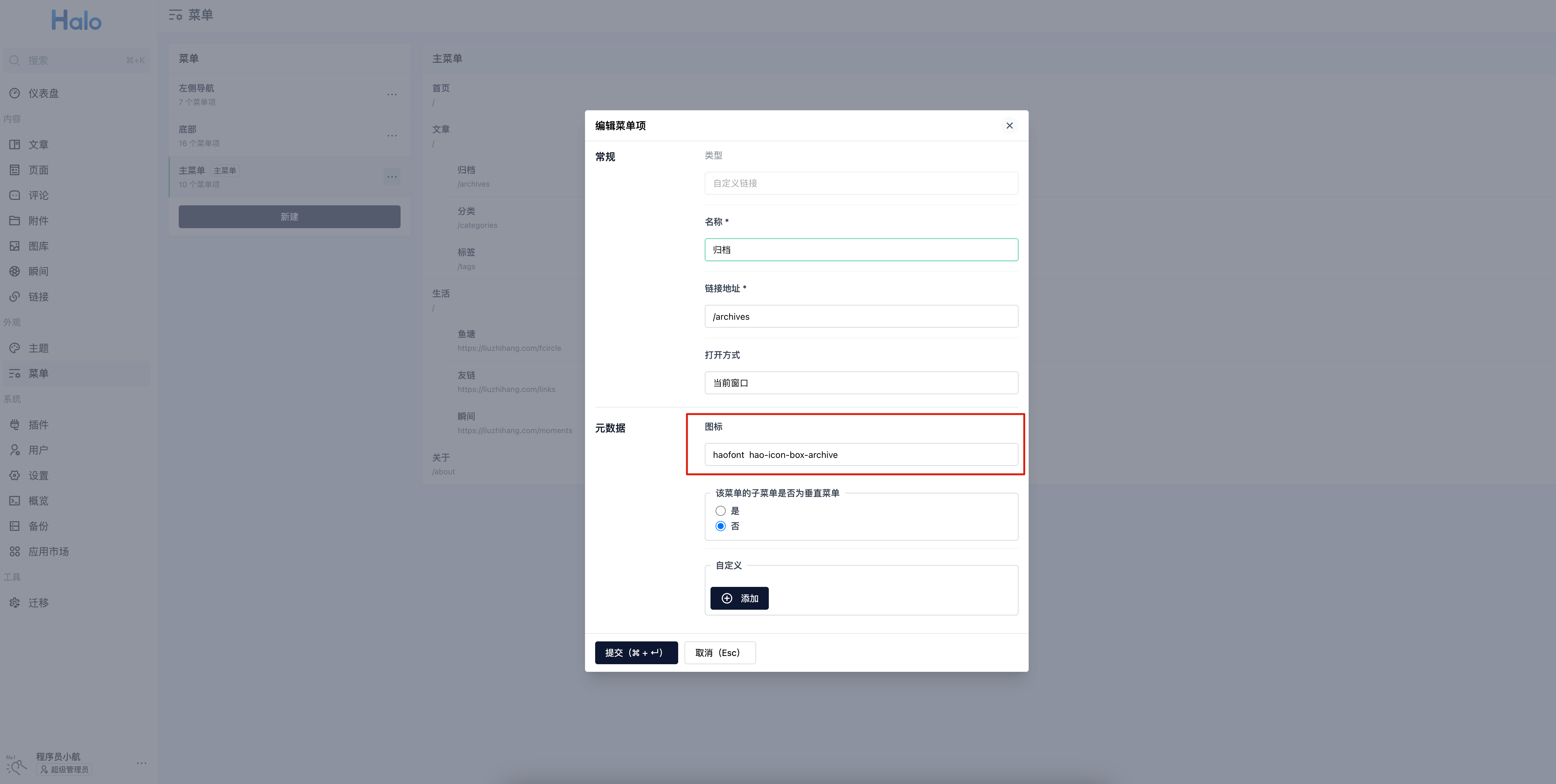Open the 文章 sidebar item
Screen dimensions: 1556x784
(38, 145)
